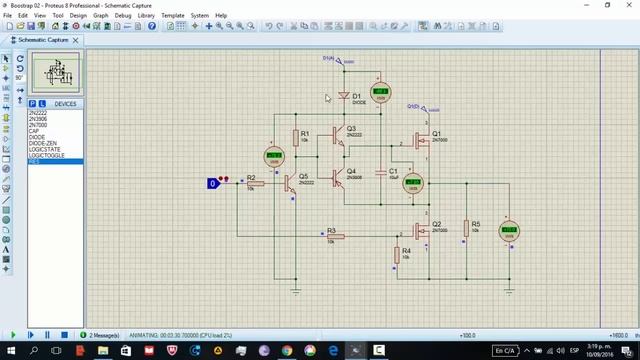Select the 2D box drawing tool

point(6,210)
